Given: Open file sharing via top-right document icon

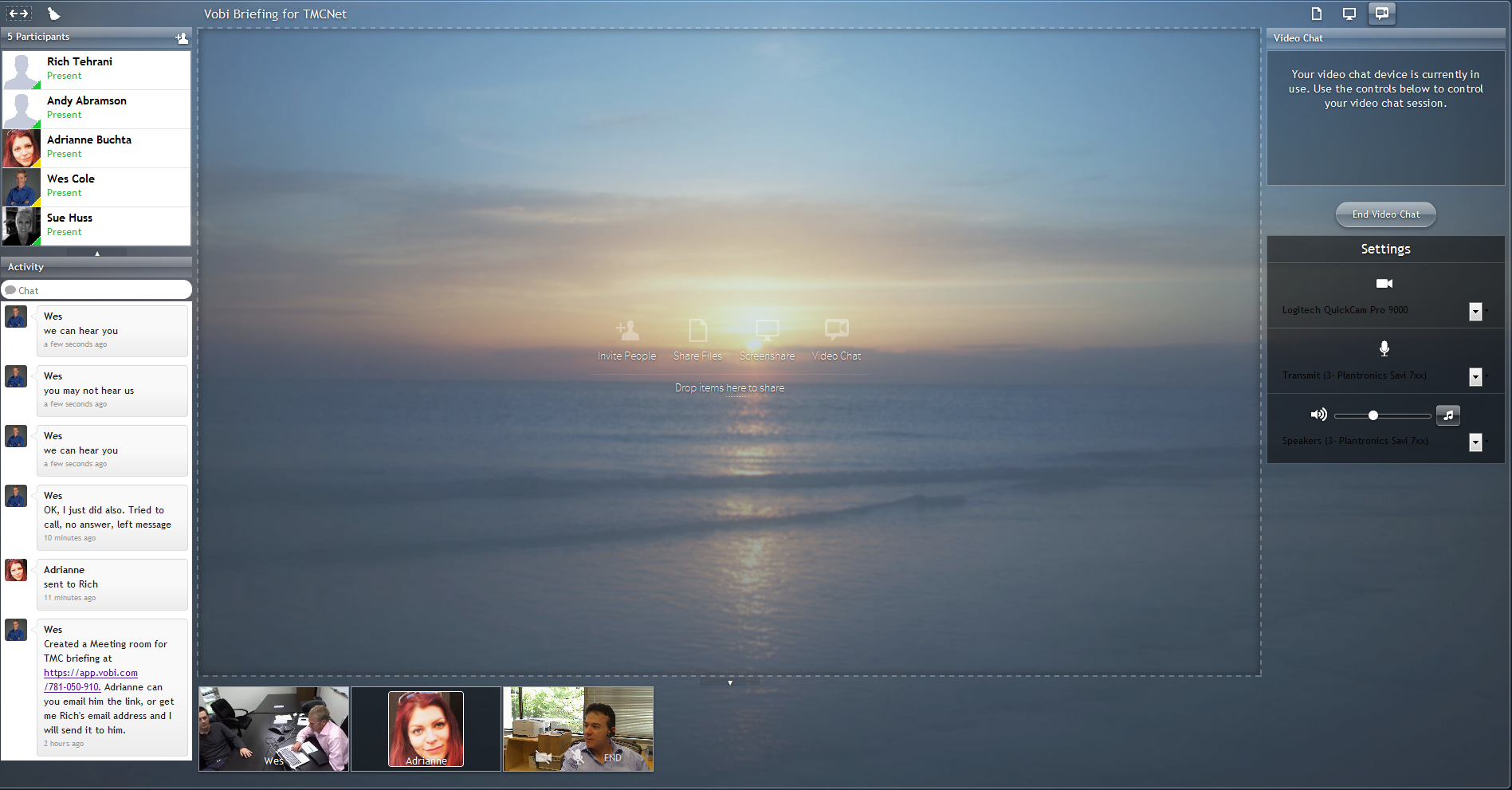Looking at the screenshot, I should click(x=1317, y=14).
